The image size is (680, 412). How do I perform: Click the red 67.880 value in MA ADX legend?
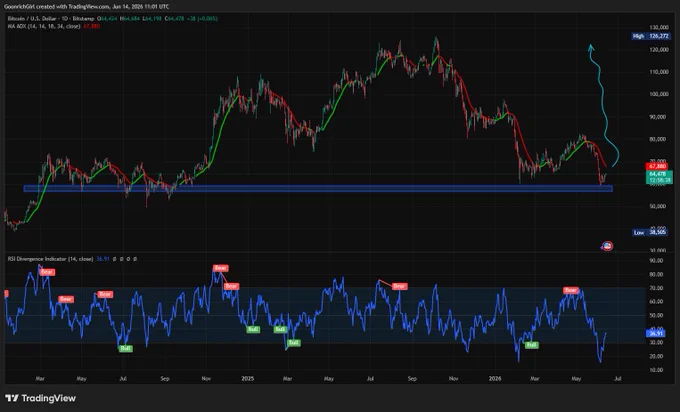click(x=92, y=26)
